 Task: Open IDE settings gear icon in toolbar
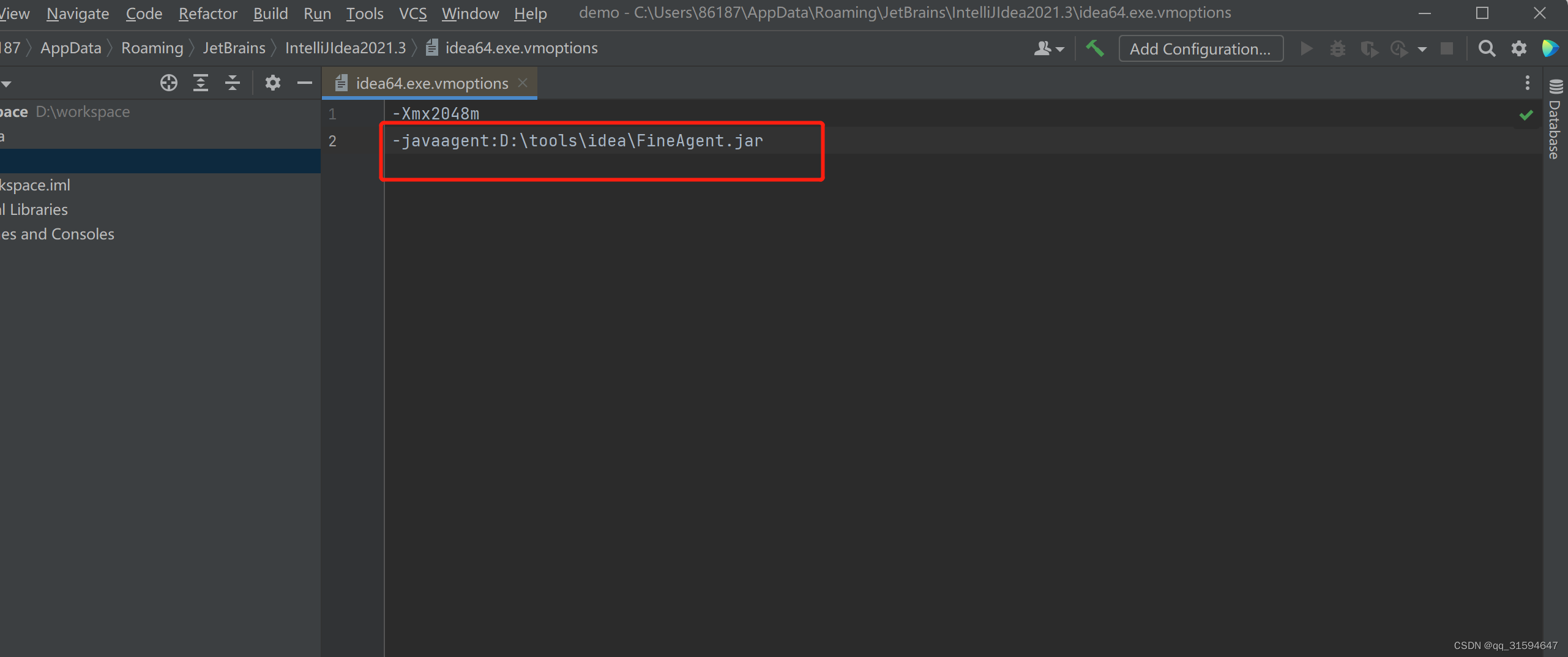tap(1519, 48)
